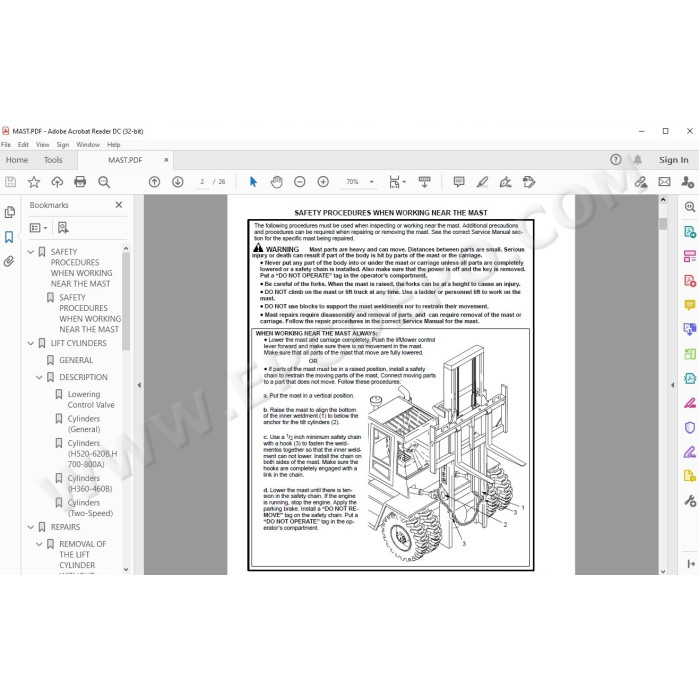700x700 pixels.
Task: Open More Tools wrench in right pane
Action: (x=690, y=501)
